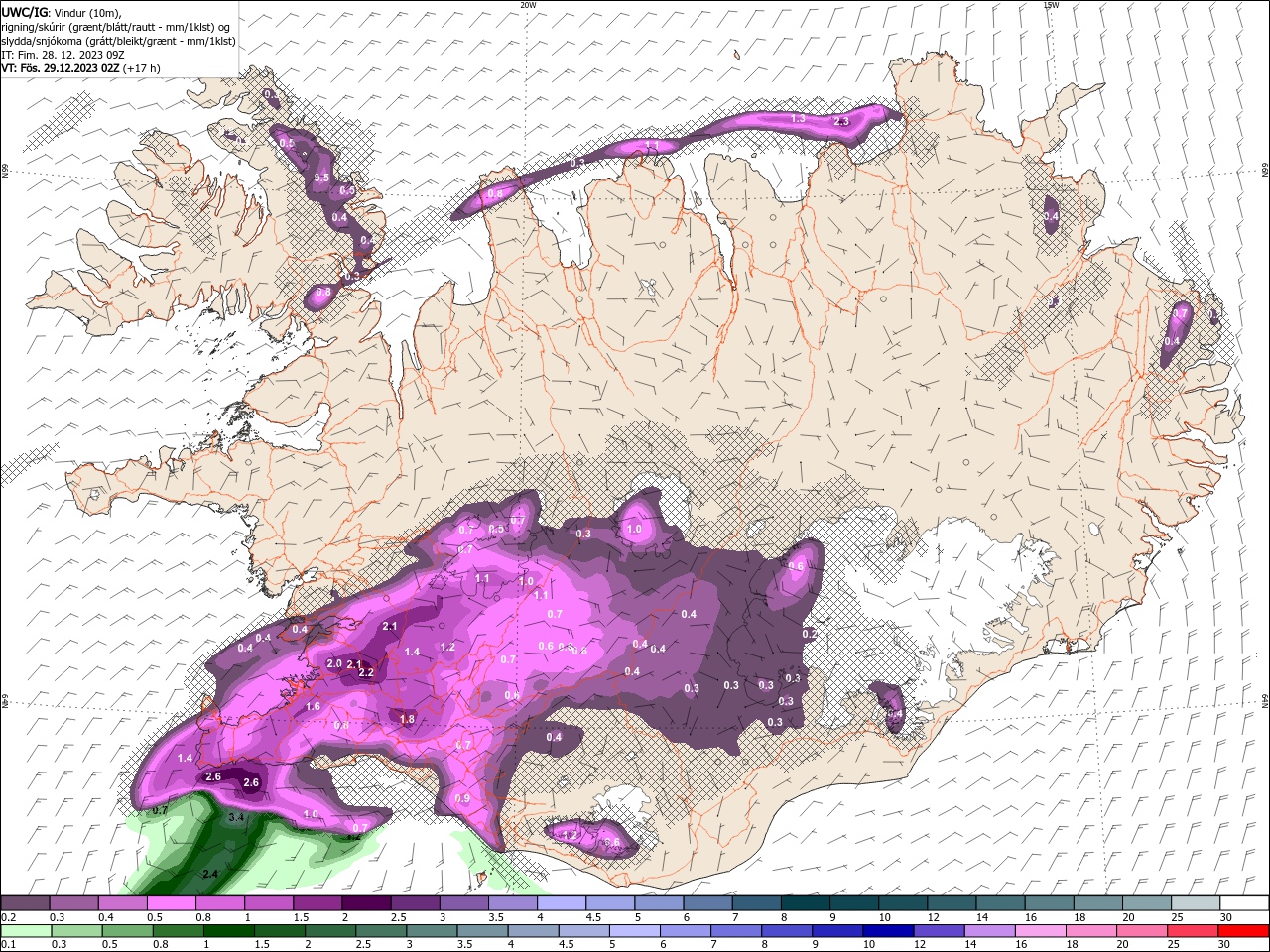Select upper legend swatch labeled 30
This screenshot has width=1270, height=952.
pos(1244,903)
